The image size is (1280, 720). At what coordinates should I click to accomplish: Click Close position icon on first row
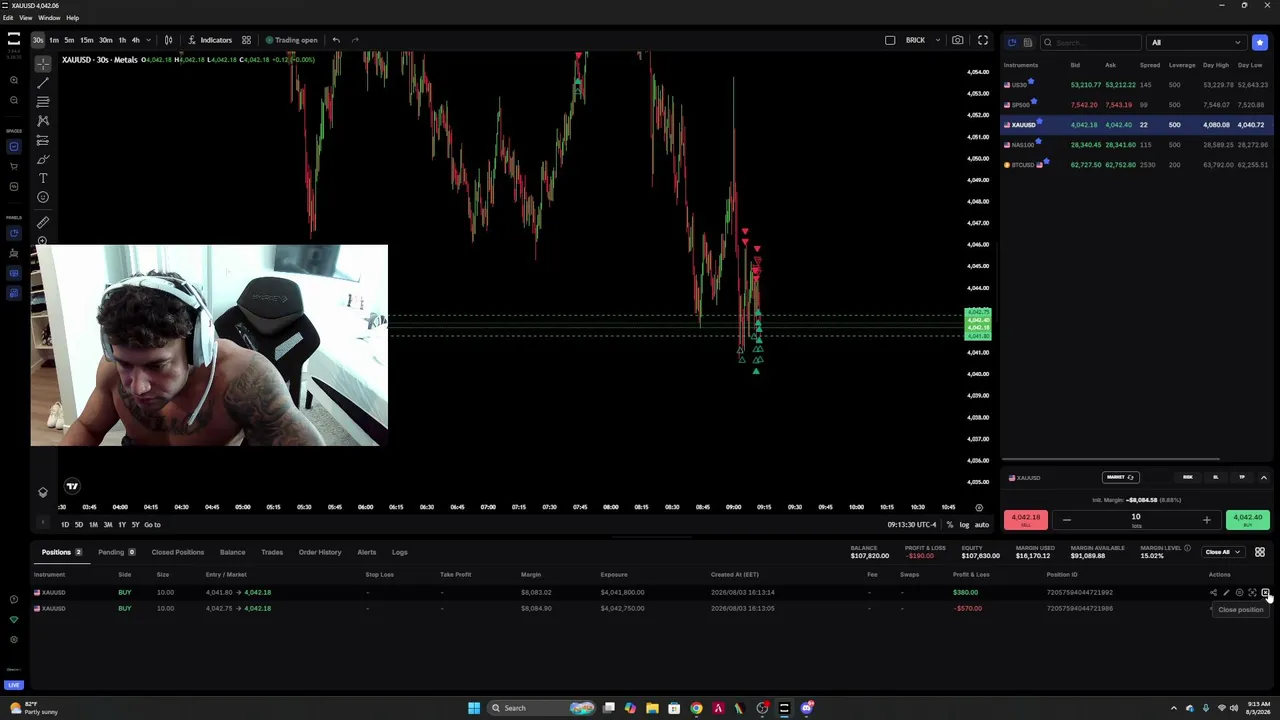click(1265, 592)
